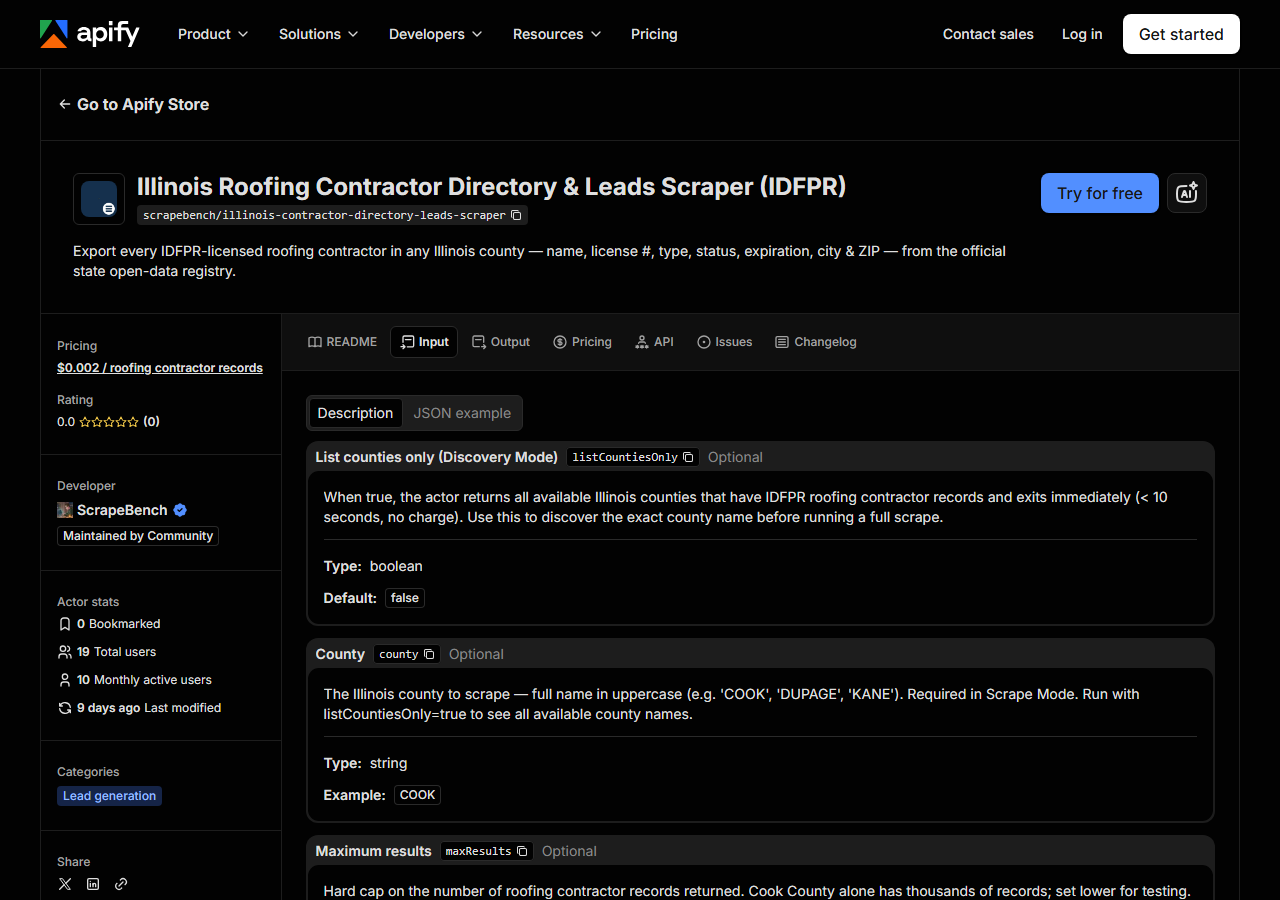This screenshot has height=900, width=1280.
Task: Open the Apify logo home link
Action: tap(90, 34)
